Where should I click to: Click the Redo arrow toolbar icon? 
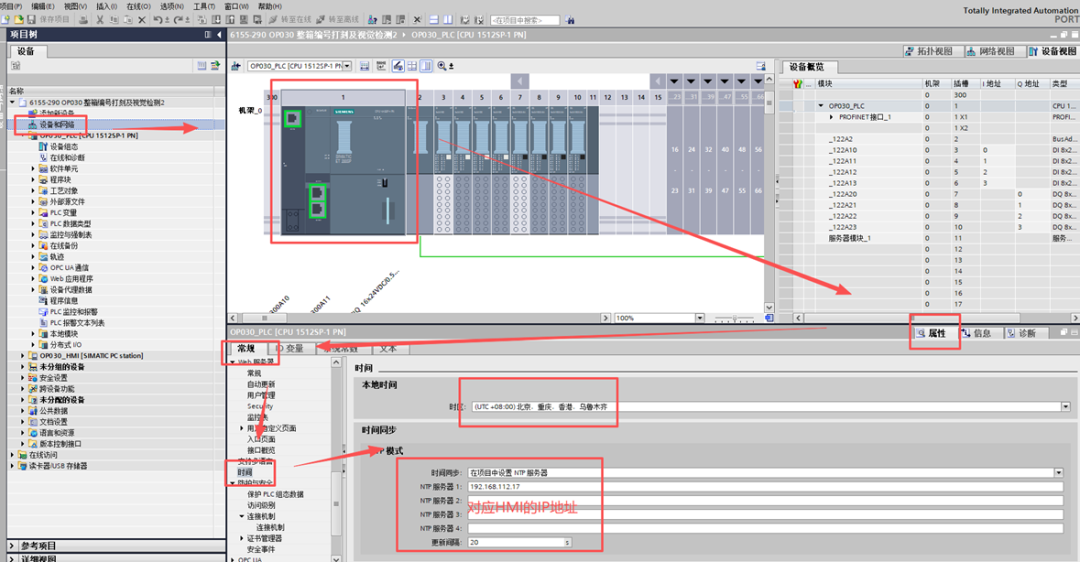point(178,20)
